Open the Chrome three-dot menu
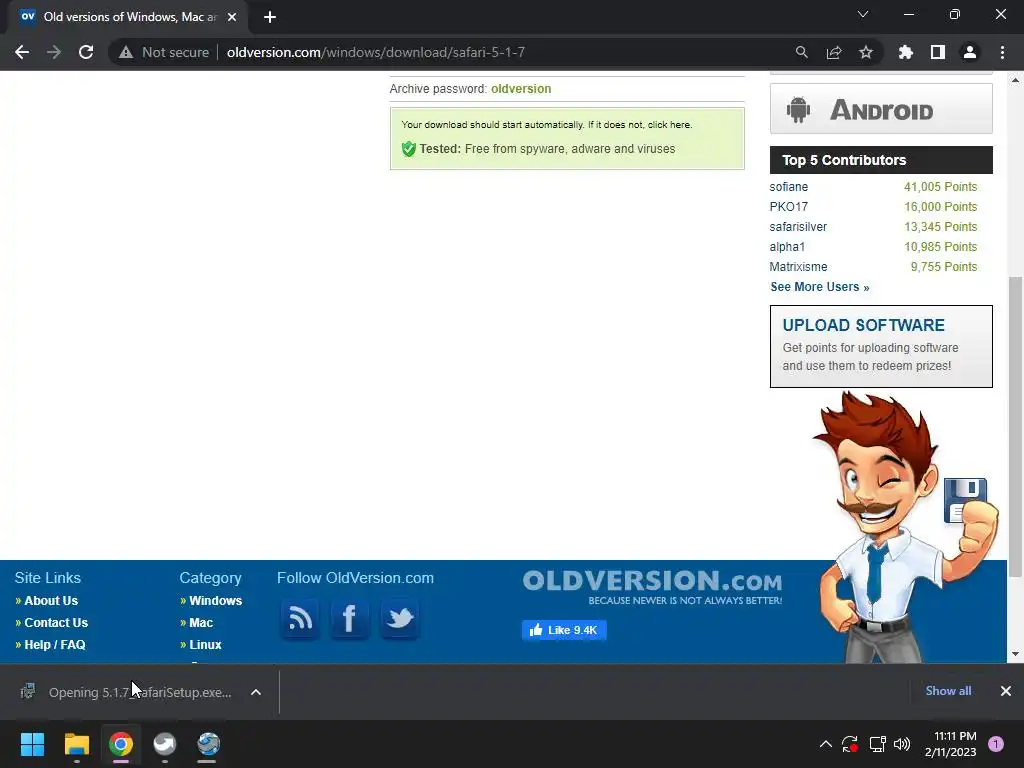This screenshot has width=1024, height=768. click(1002, 52)
